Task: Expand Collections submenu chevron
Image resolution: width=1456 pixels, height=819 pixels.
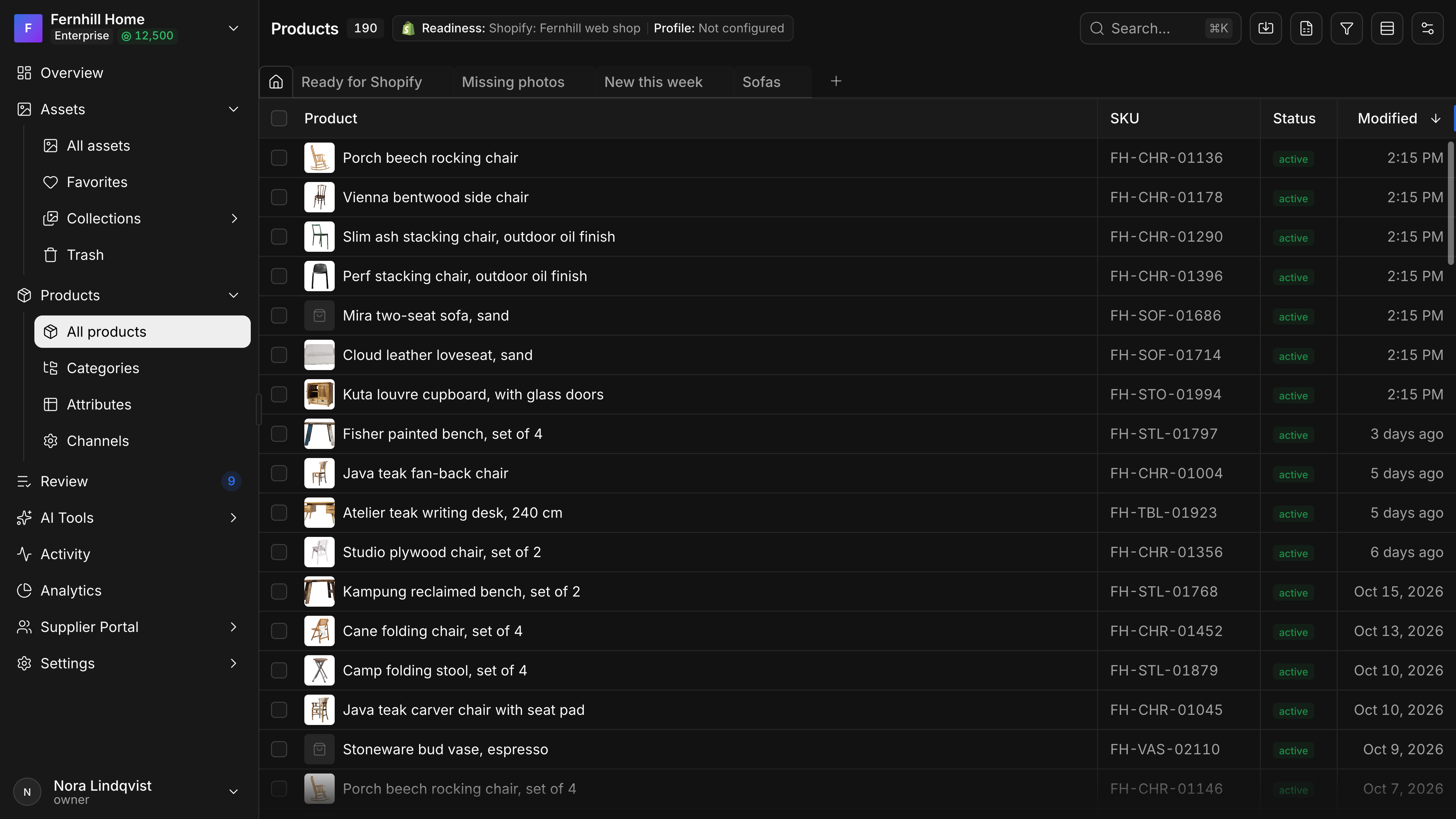Action: coord(234,219)
